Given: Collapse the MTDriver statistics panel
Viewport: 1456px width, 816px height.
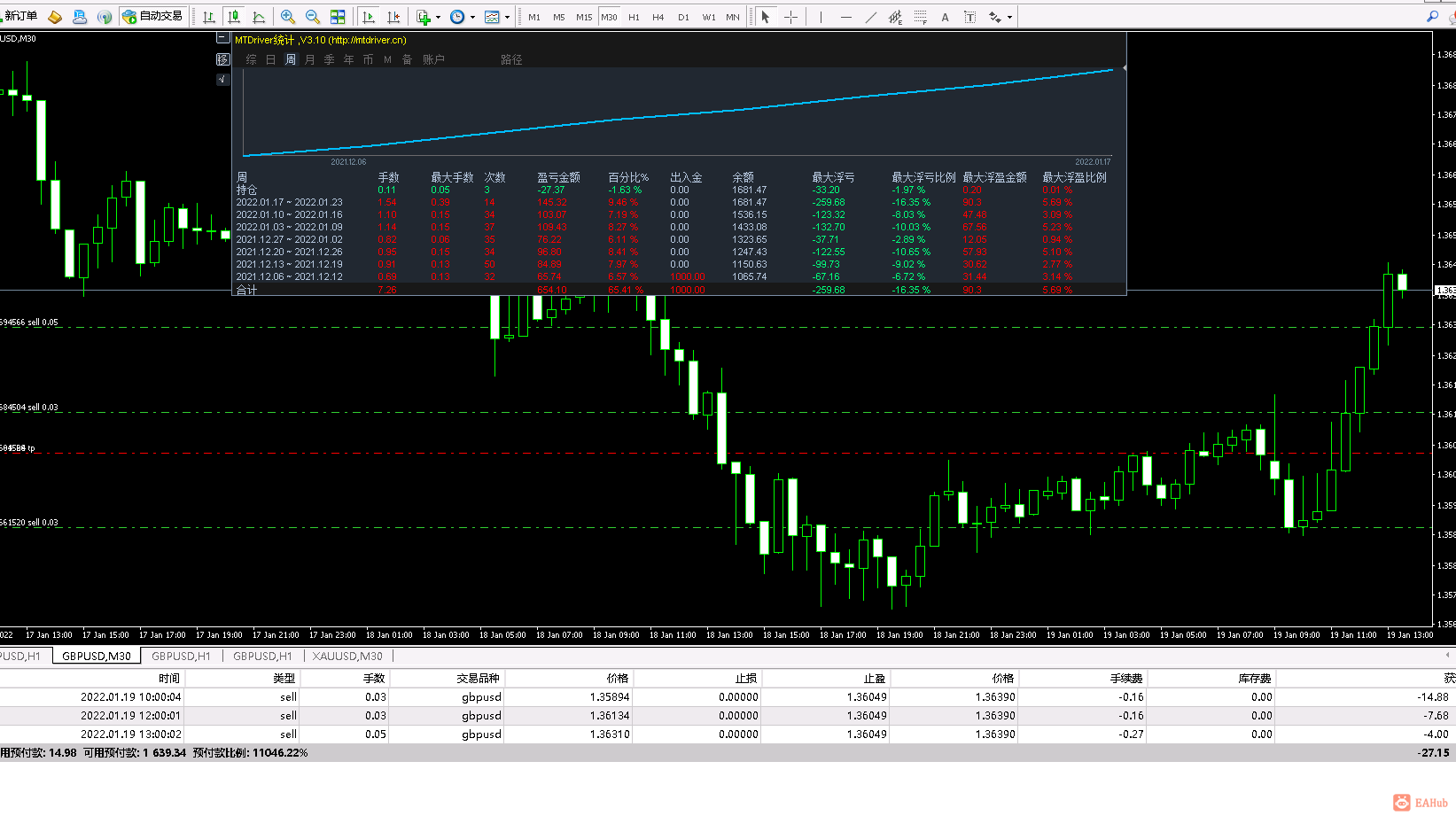Looking at the screenshot, I should coord(222,38).
